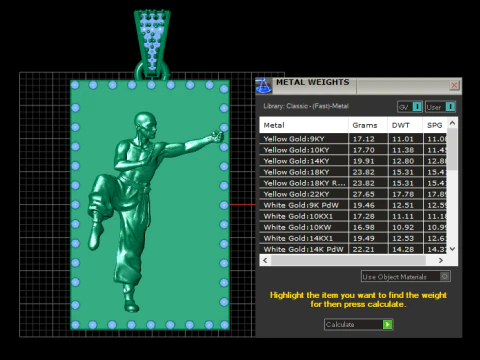Click the horizontal scroll right arrow

click(441, 260)
